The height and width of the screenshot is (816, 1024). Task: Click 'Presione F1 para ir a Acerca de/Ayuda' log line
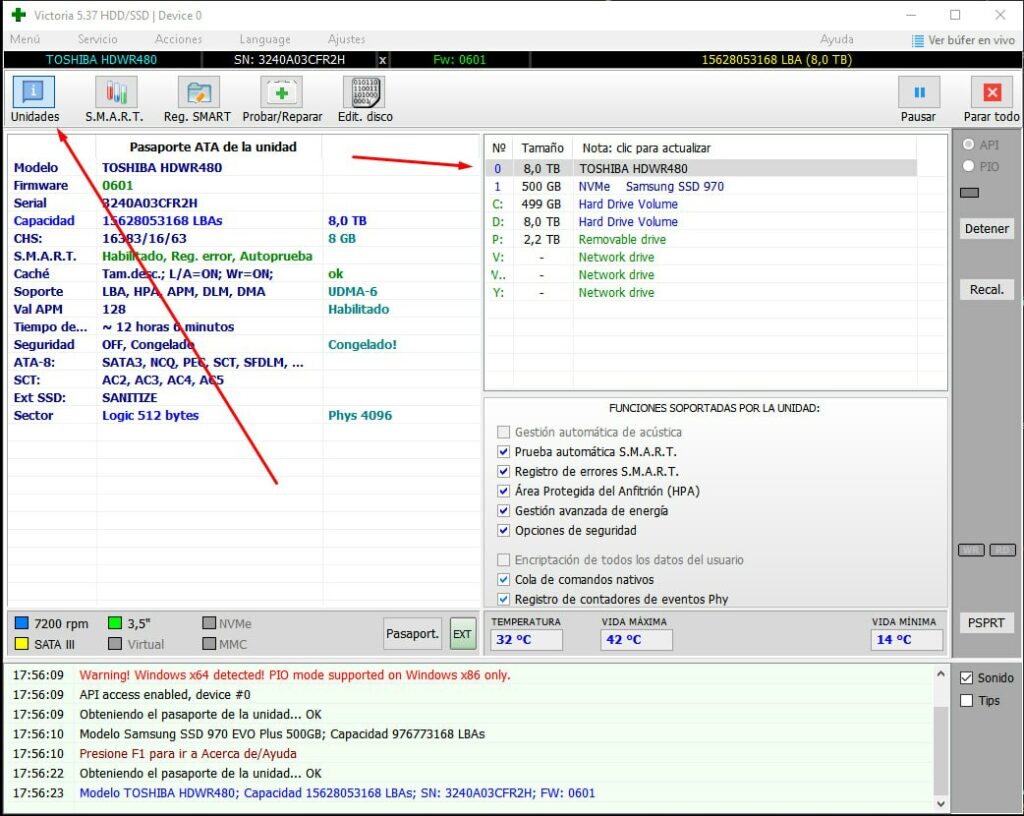click(x=188, y=754)
